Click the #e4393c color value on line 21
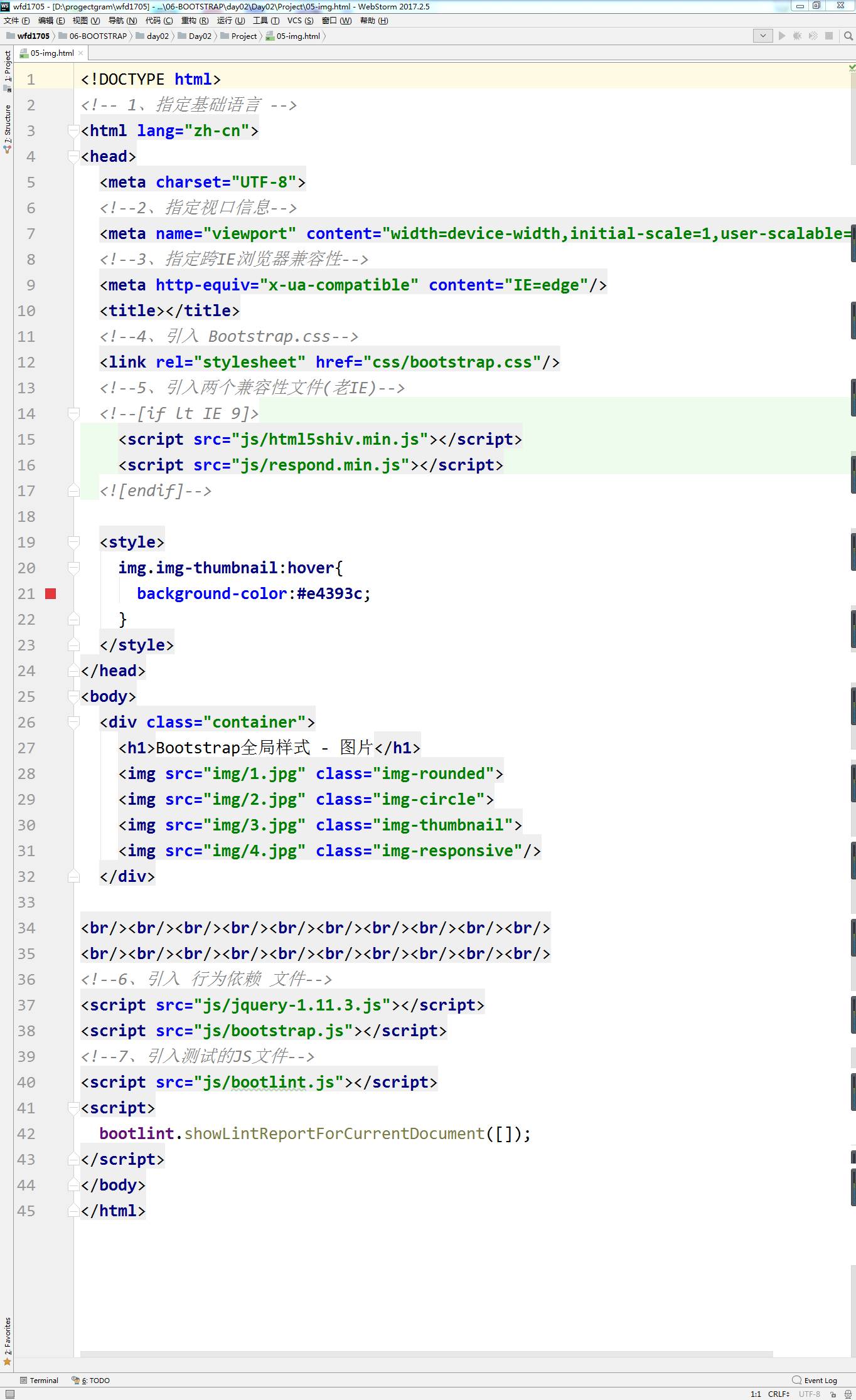The width and height of the screenshot is (856, 1400). point(329,593)
